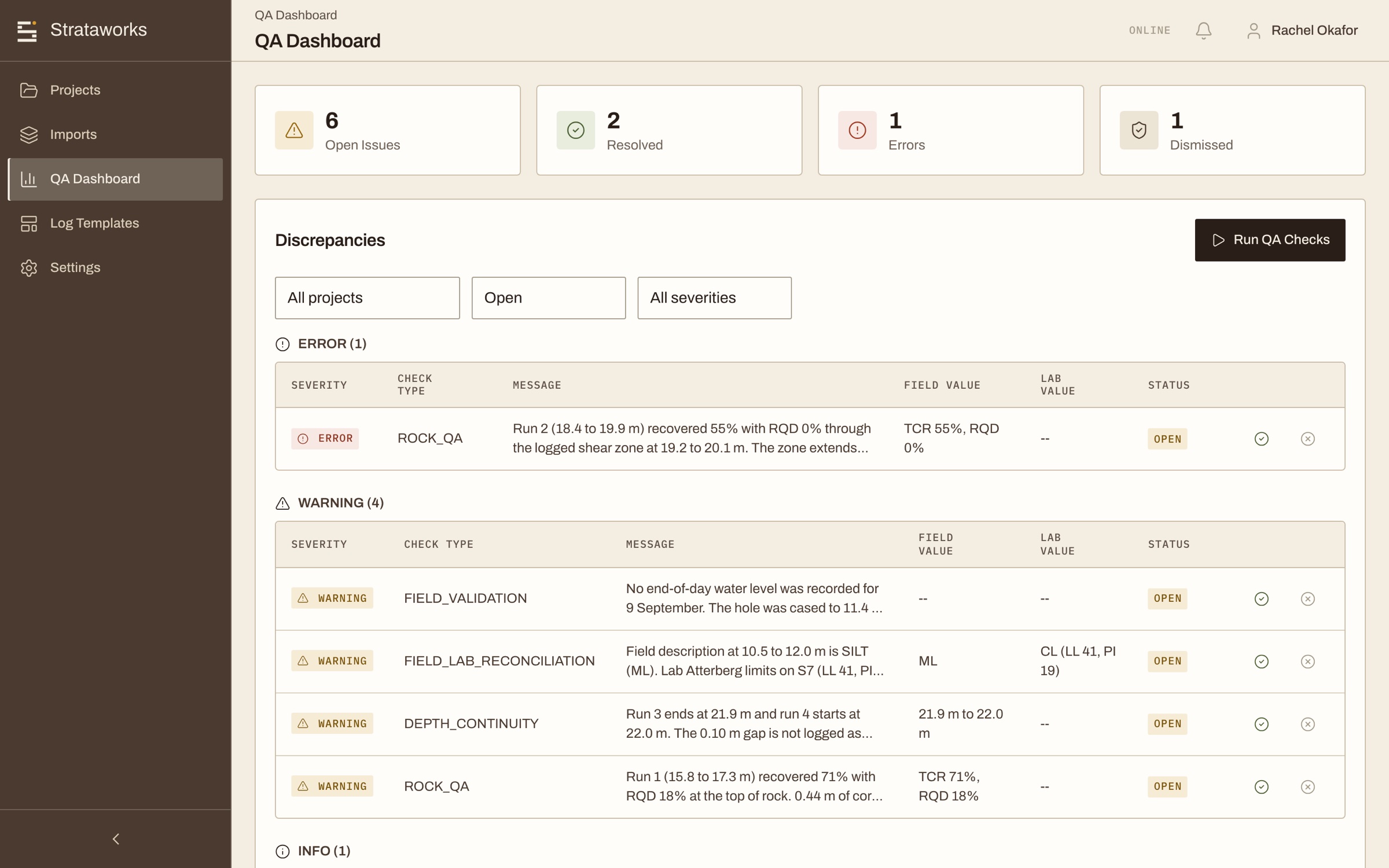
Task: Dismiss the FIELD_VALIDATION warning
Action: (1308, 598)
